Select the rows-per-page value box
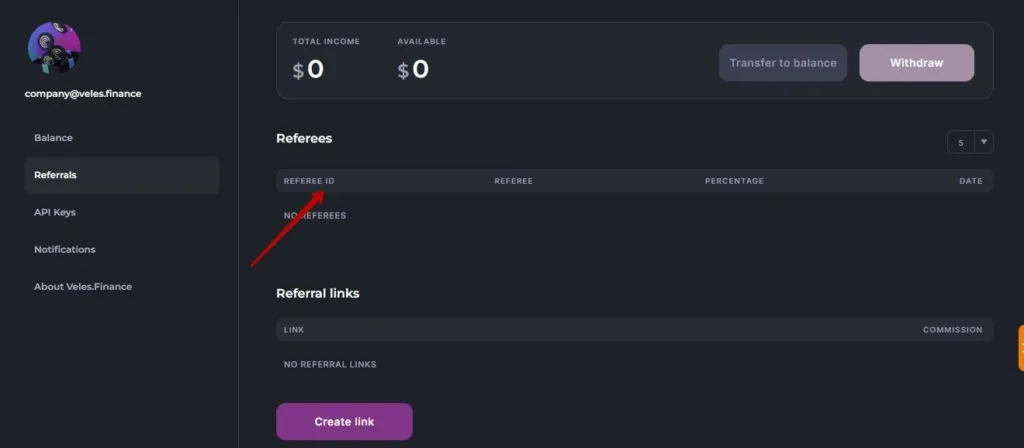 point(961,143)
